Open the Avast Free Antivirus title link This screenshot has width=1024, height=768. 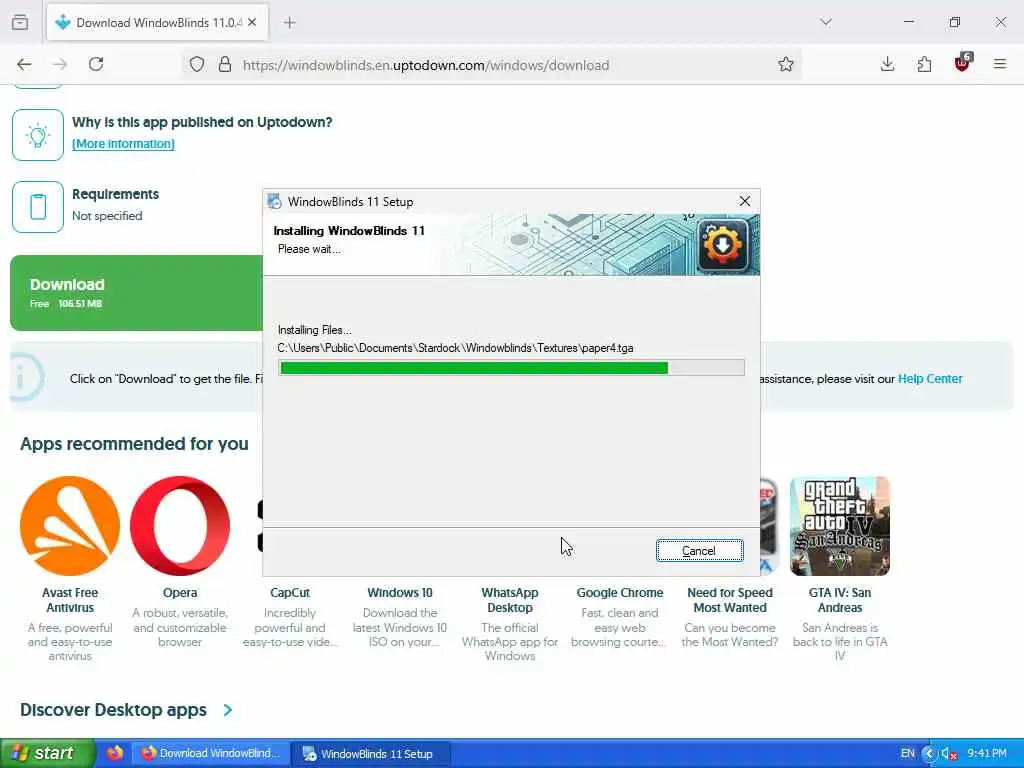point(70,600)
